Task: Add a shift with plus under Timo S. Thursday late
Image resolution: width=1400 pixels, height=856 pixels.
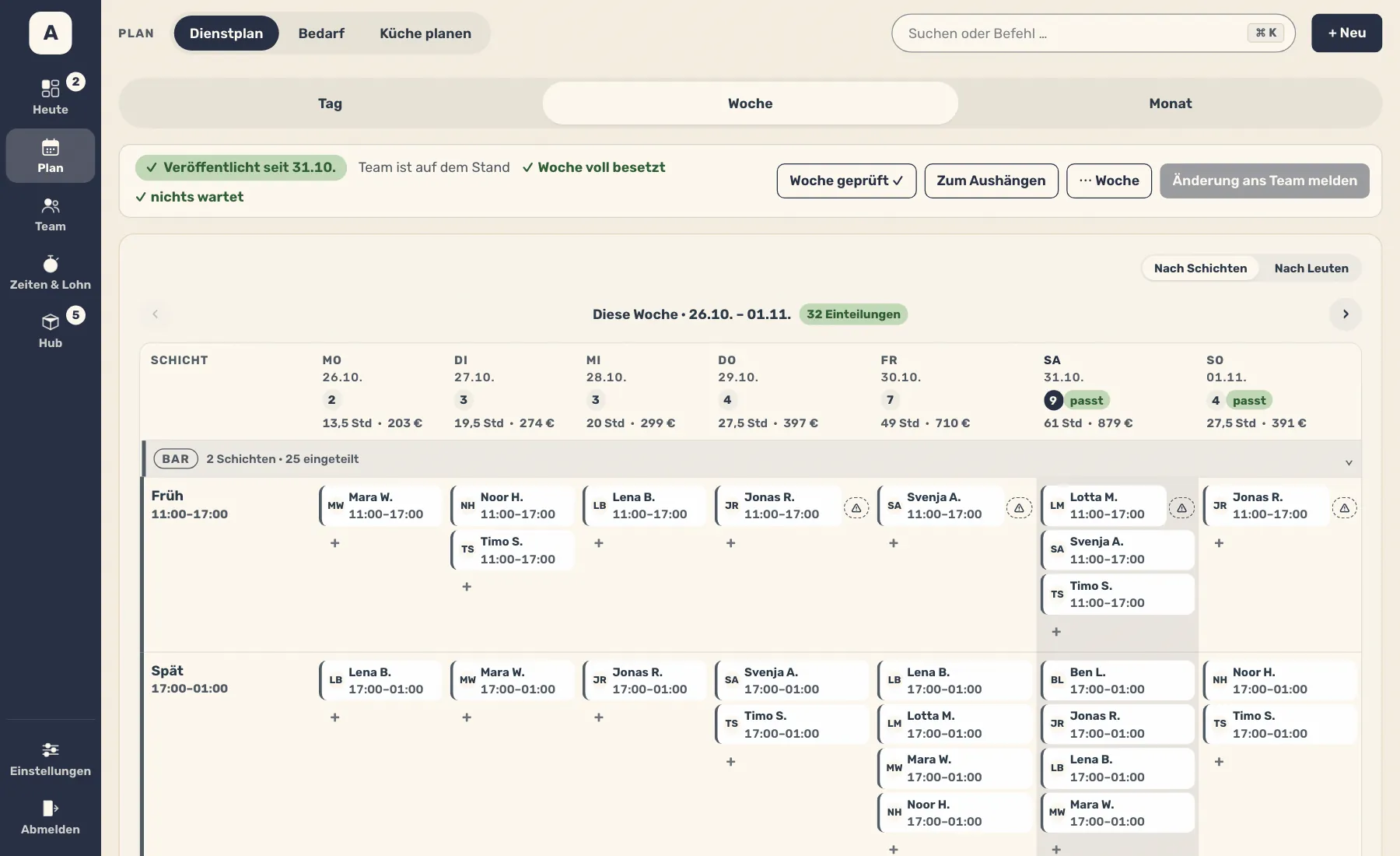Action: 730,762
